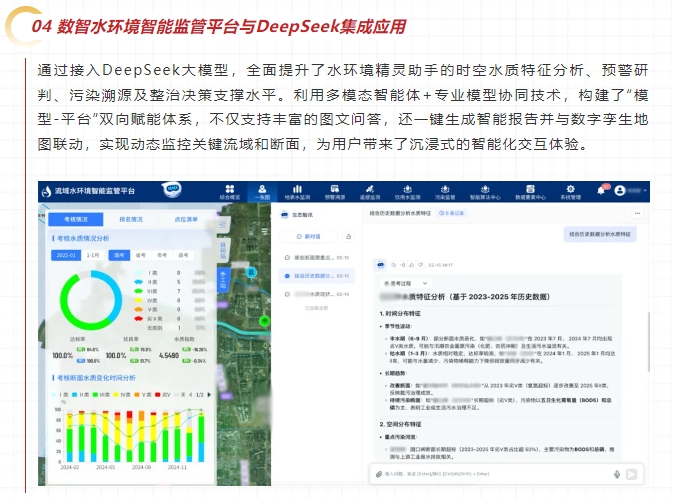The width and height of the screenshot is (674, 498).
Task: Click the attachment paperclip icon
Action: (x=379, y=474)
